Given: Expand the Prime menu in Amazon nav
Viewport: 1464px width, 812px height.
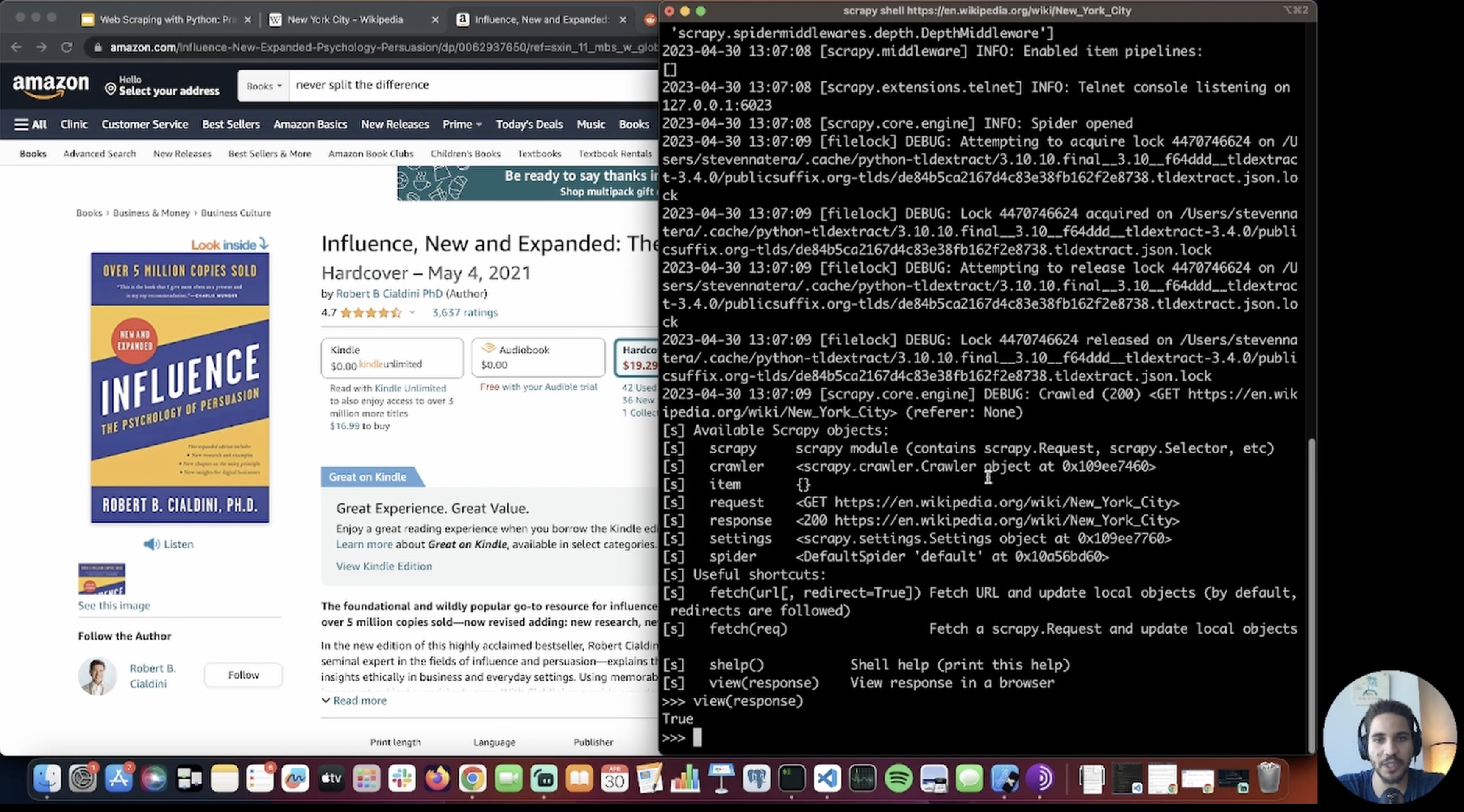Looking at the screenshot, I should (x=462, y=125).
